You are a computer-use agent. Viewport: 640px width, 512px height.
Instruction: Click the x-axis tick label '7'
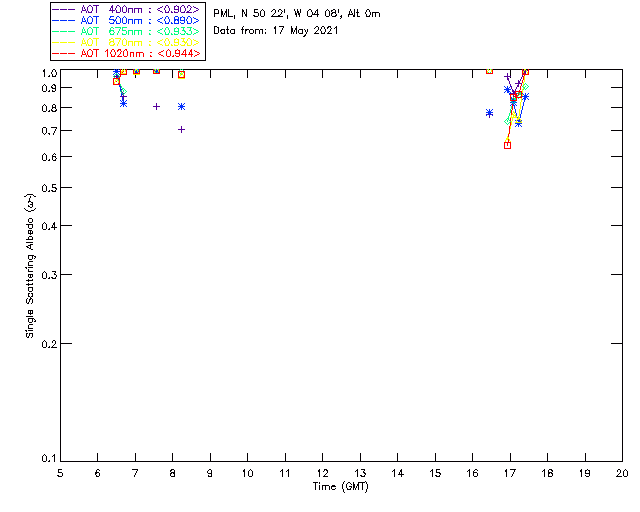click(135, 473)
